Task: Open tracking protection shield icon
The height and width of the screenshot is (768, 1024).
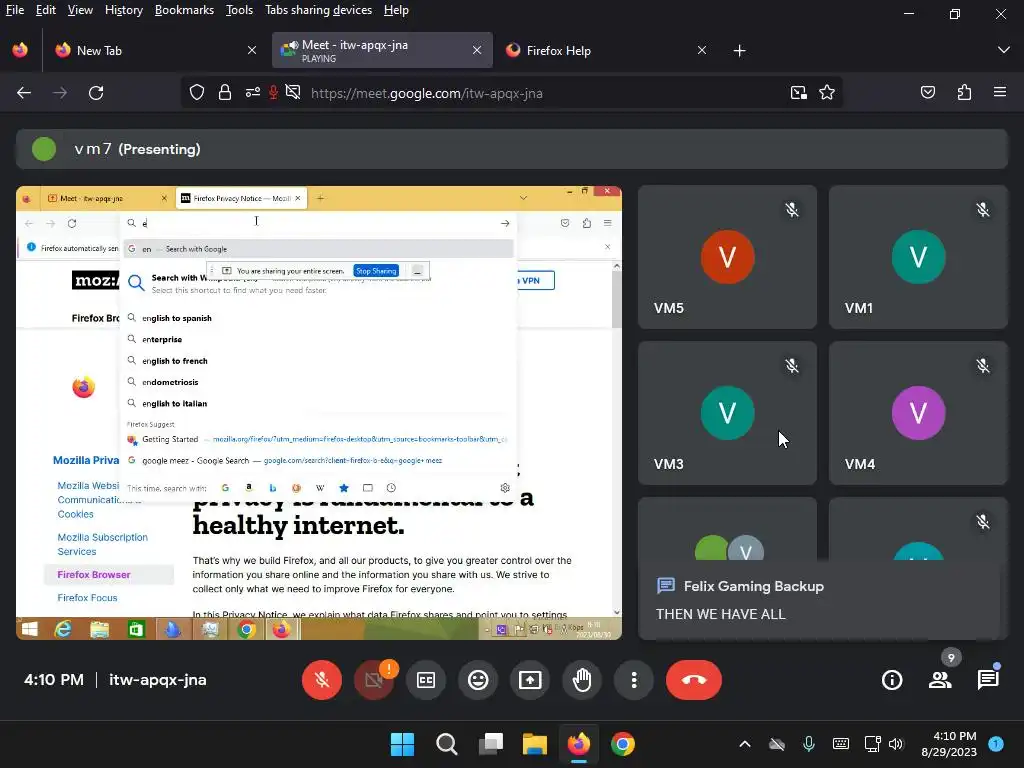Action: click(x=197, y=93)
